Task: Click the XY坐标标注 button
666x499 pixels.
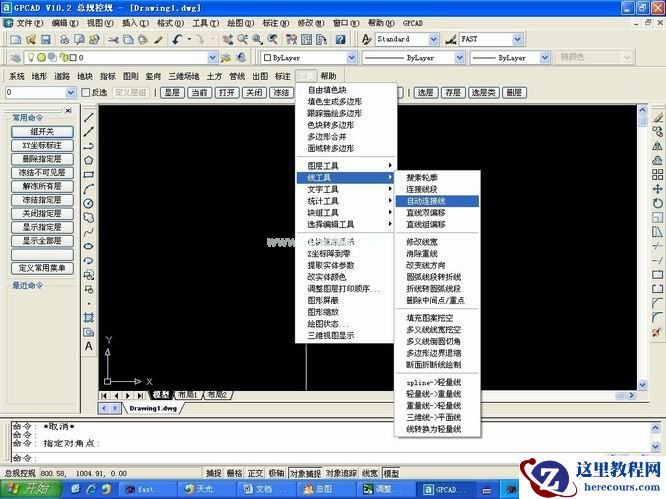Action: tap(42, 145)
